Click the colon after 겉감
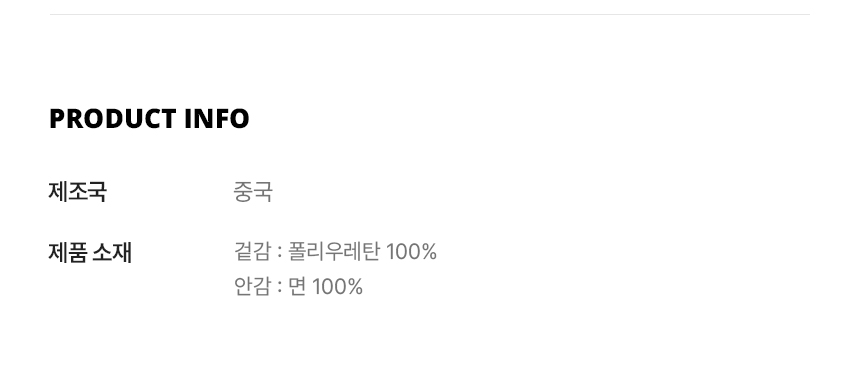The image size is (860, 380). click(x=279, y=253)
